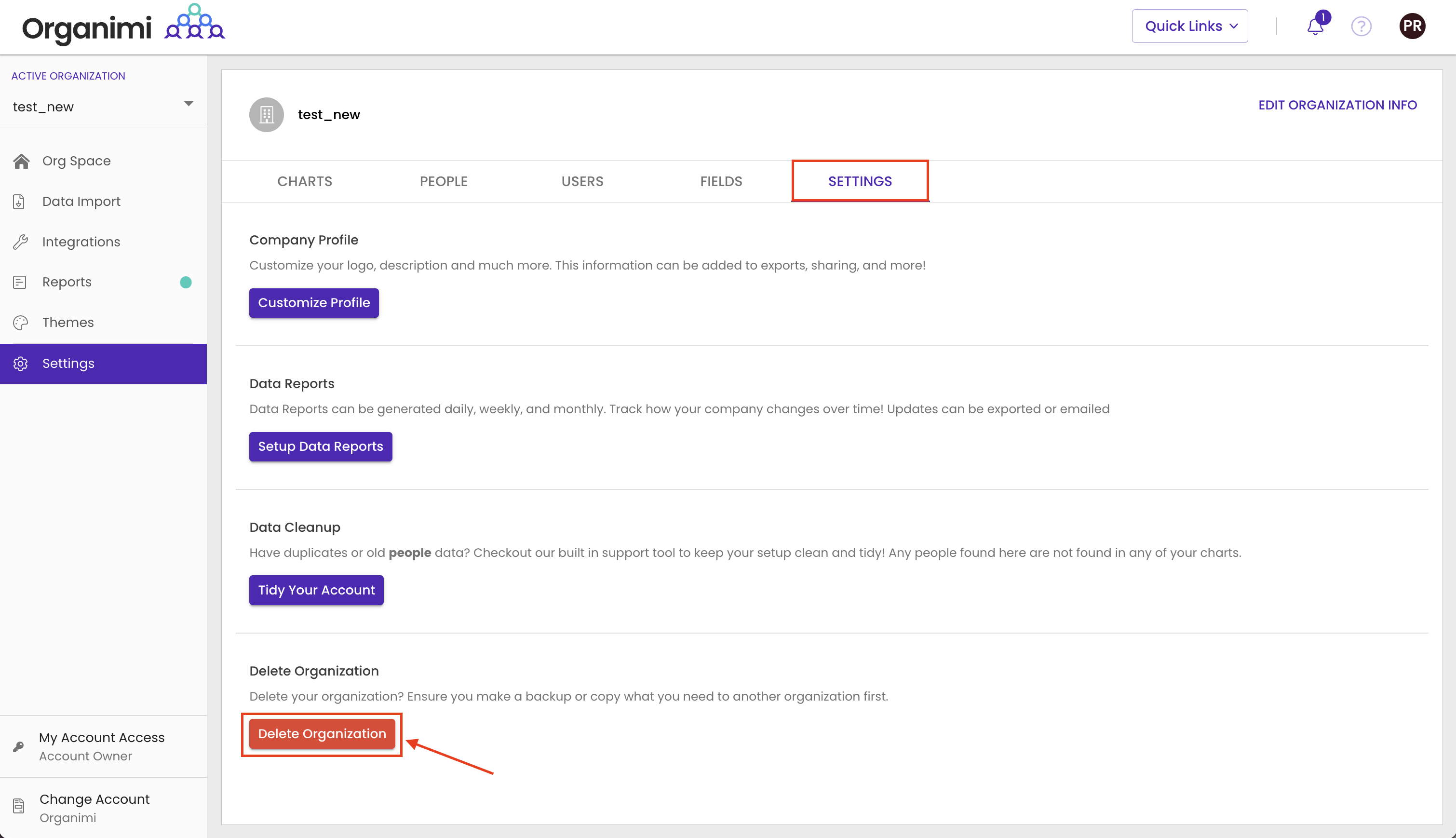Select the Settings gear in the sidebar

(x=21, y=363)
